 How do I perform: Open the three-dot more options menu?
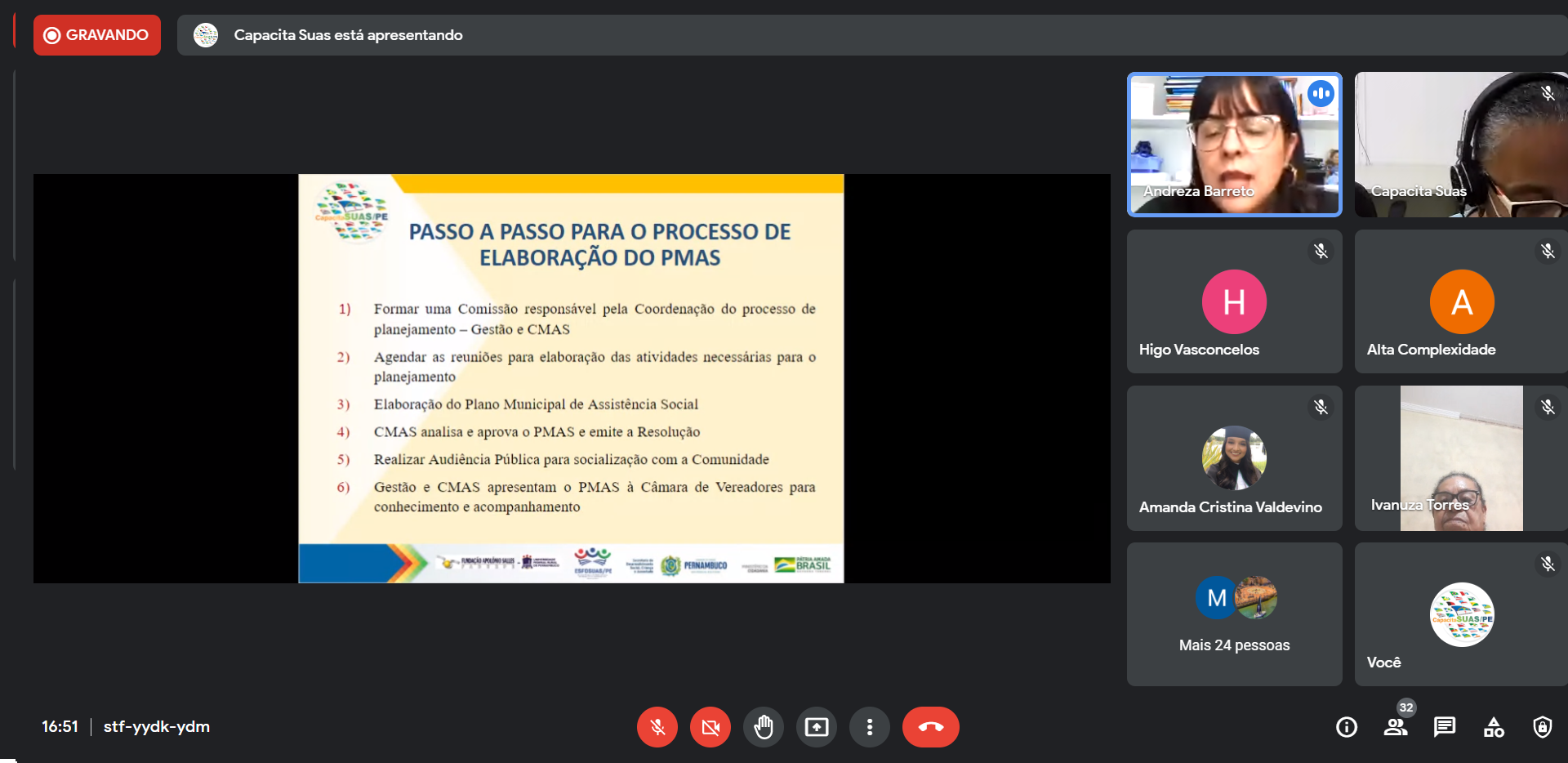870,727
